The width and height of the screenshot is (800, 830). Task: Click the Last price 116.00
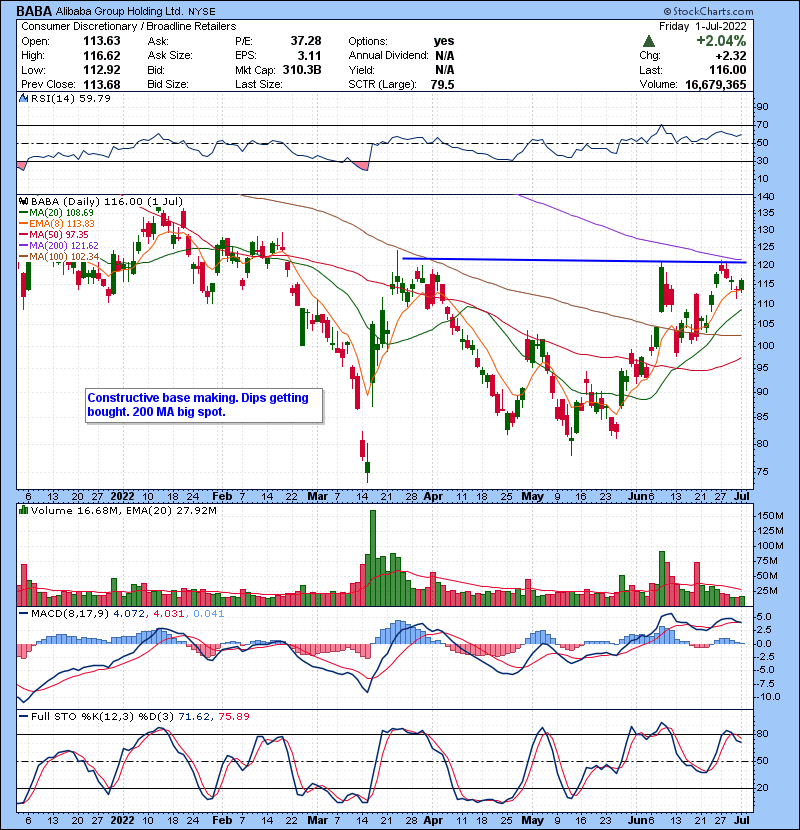click(x=727, y=70)
